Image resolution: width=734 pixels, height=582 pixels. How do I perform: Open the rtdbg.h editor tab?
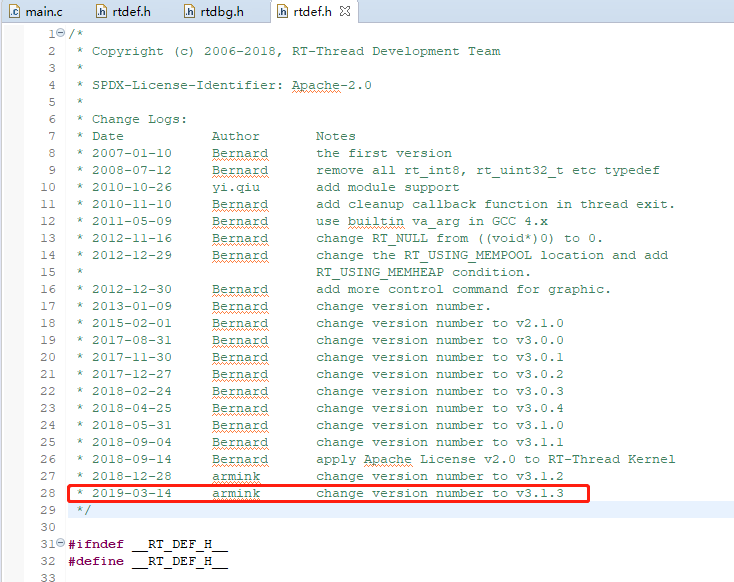click(x=218, y=12)
